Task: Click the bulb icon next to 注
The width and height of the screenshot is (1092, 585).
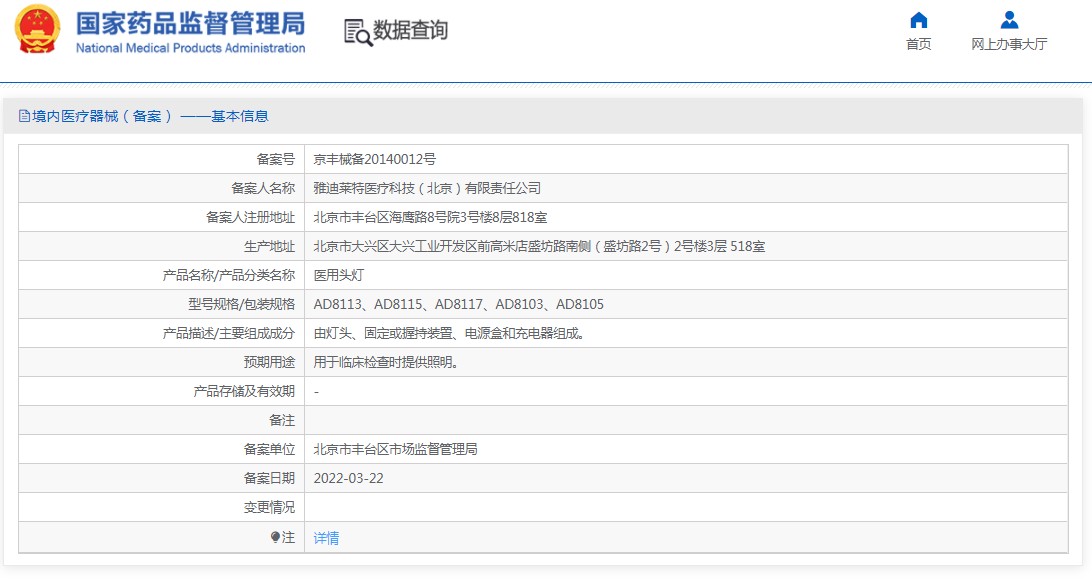Action: pos(275,537)
